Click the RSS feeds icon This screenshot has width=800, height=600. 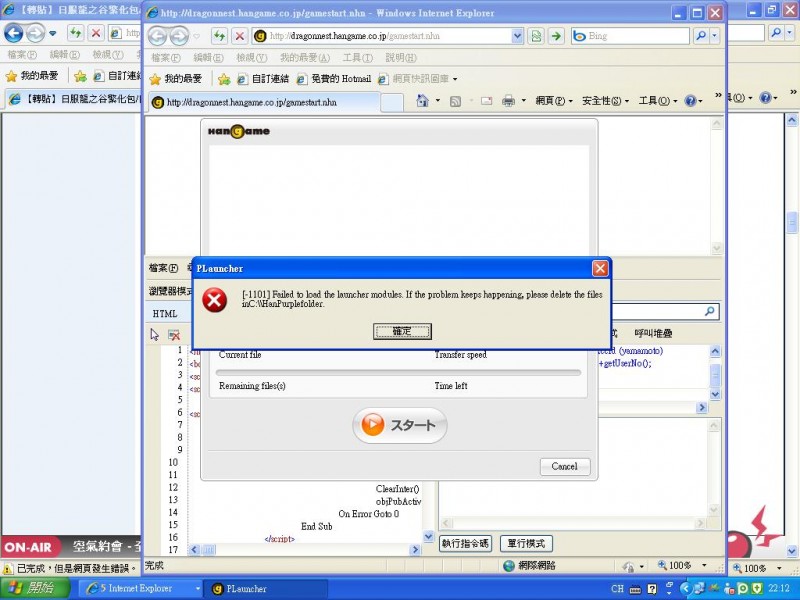pos(455,101)
